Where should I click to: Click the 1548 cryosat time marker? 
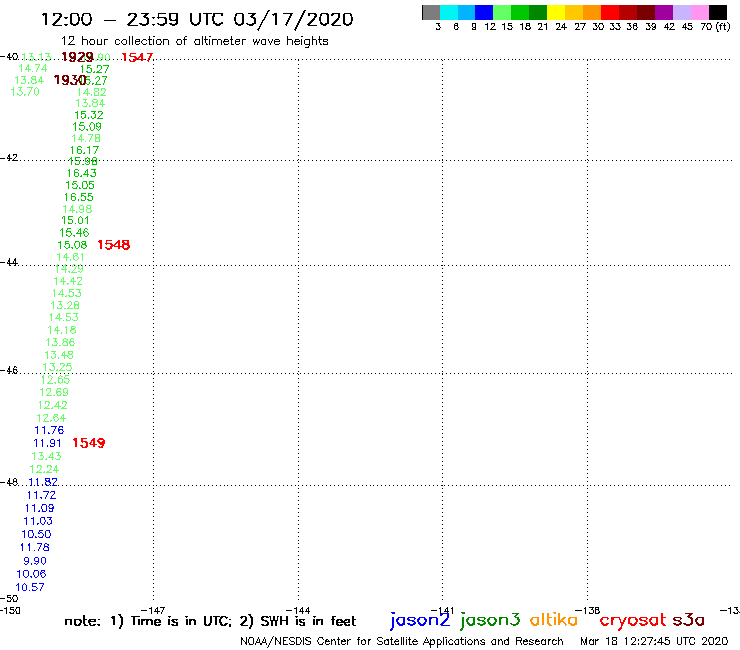tap(113, 245)
